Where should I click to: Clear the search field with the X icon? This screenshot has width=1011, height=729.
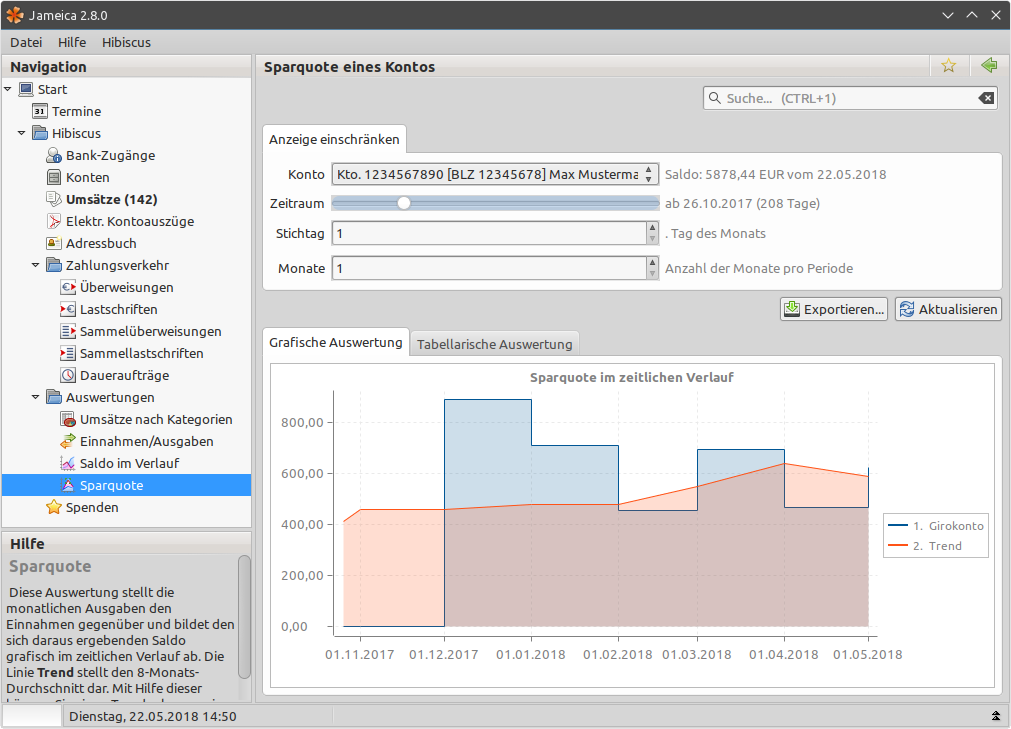(986, 98)
